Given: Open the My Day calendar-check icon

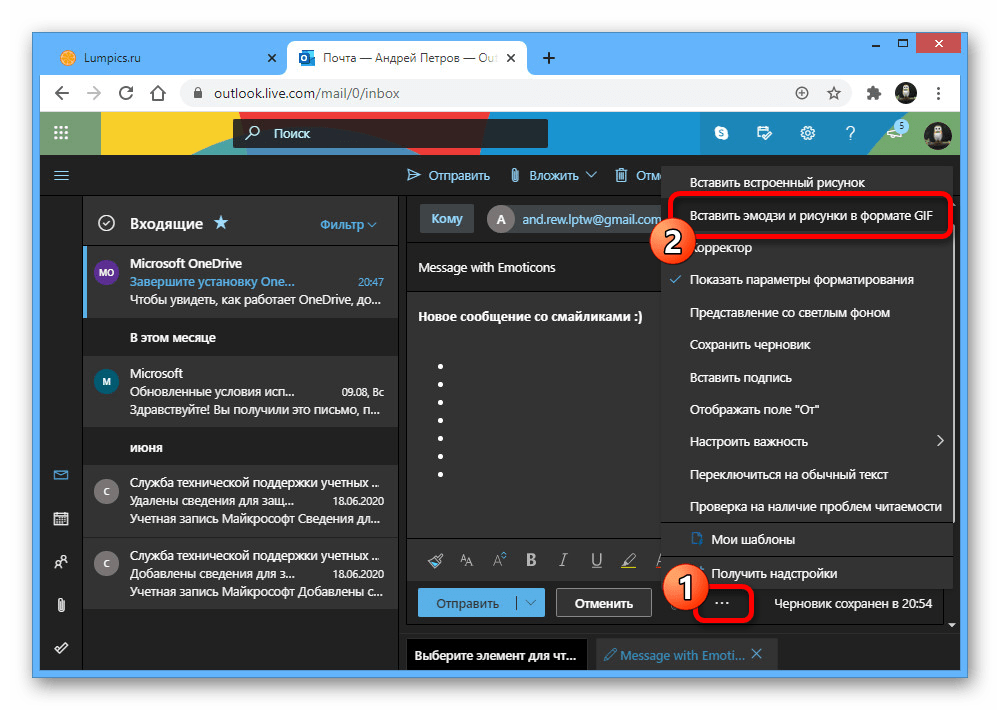Looking at the screenshot, I should point(764,133).
